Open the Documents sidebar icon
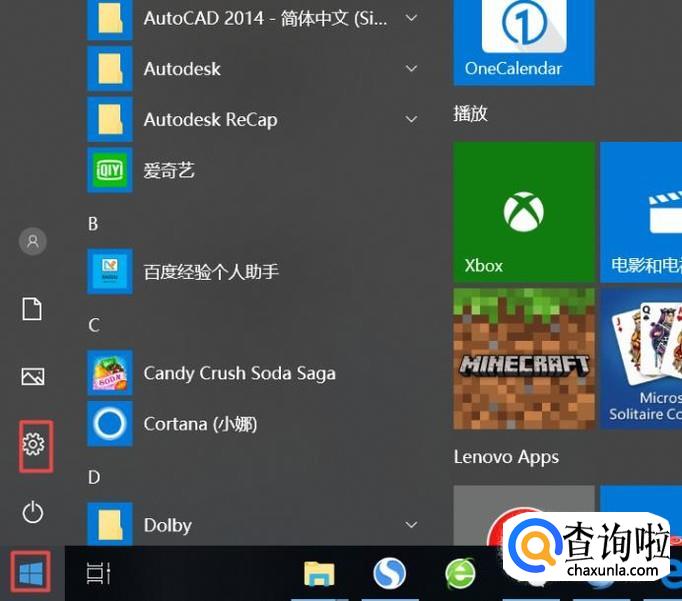Viewport: 682px width, 601px height. coord(33,309)
